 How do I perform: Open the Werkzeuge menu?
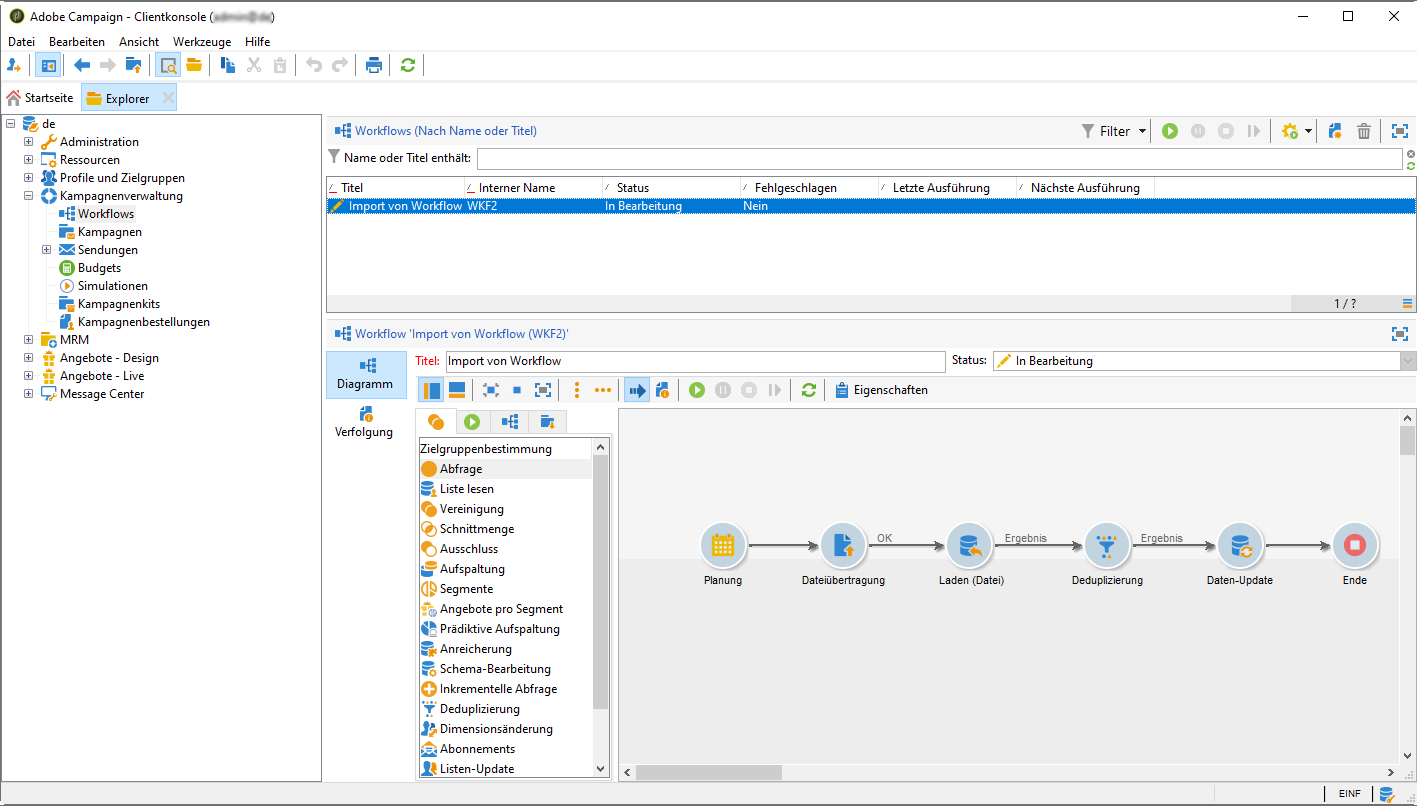(x=201, y=42)
